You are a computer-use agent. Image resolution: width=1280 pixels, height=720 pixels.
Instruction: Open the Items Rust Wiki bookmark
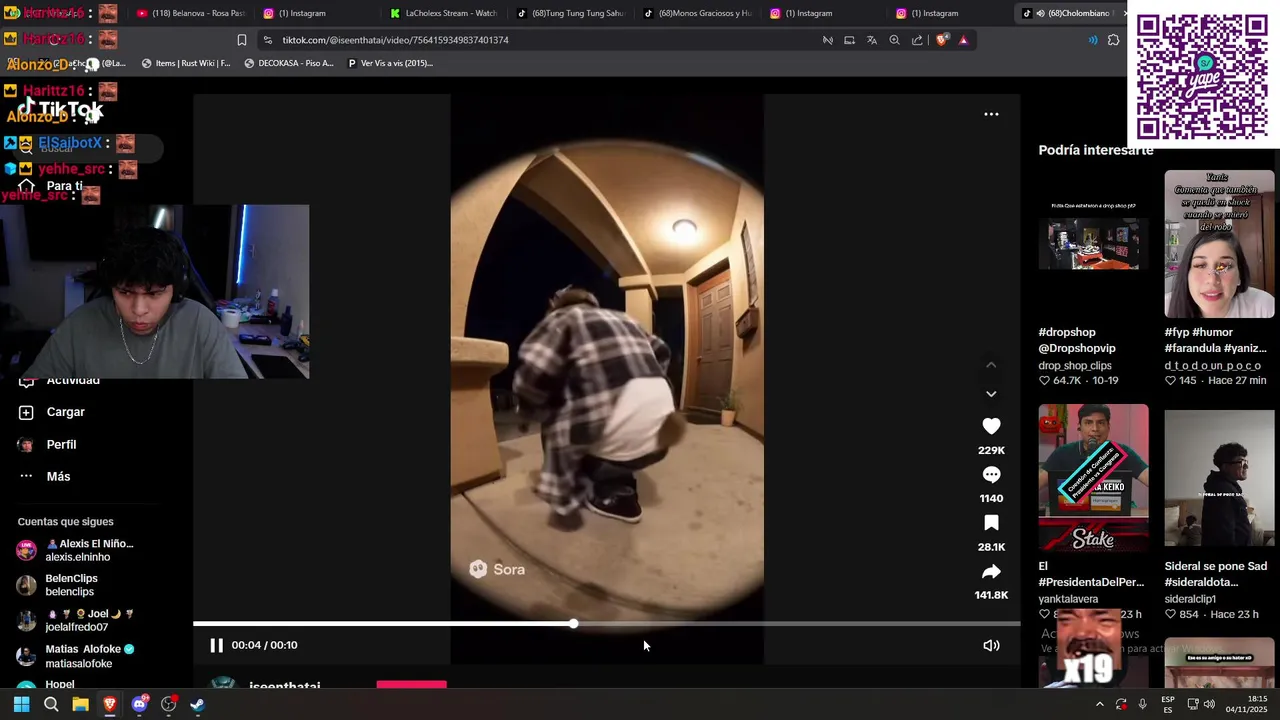point(185,63)
